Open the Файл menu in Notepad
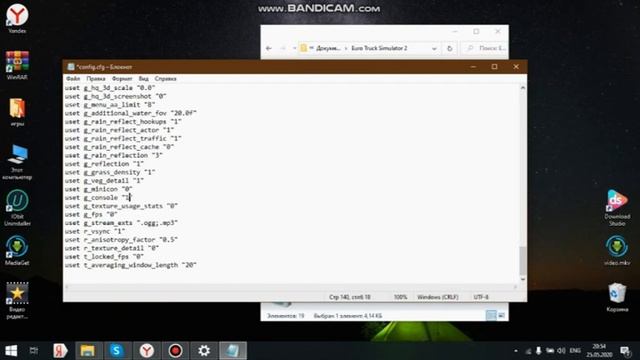The height and width of the screenshot is (360, 640). tap(73, 78)
